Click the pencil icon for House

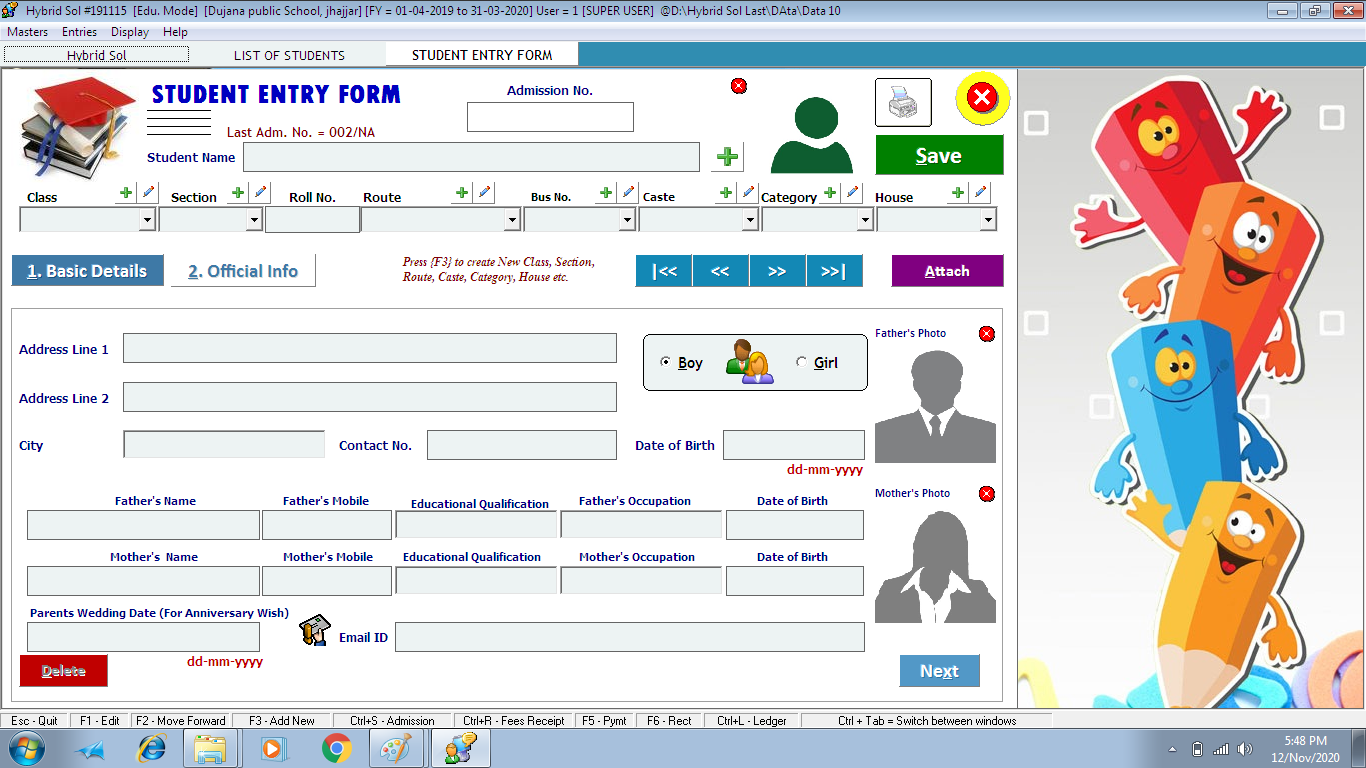click(980, 192)
